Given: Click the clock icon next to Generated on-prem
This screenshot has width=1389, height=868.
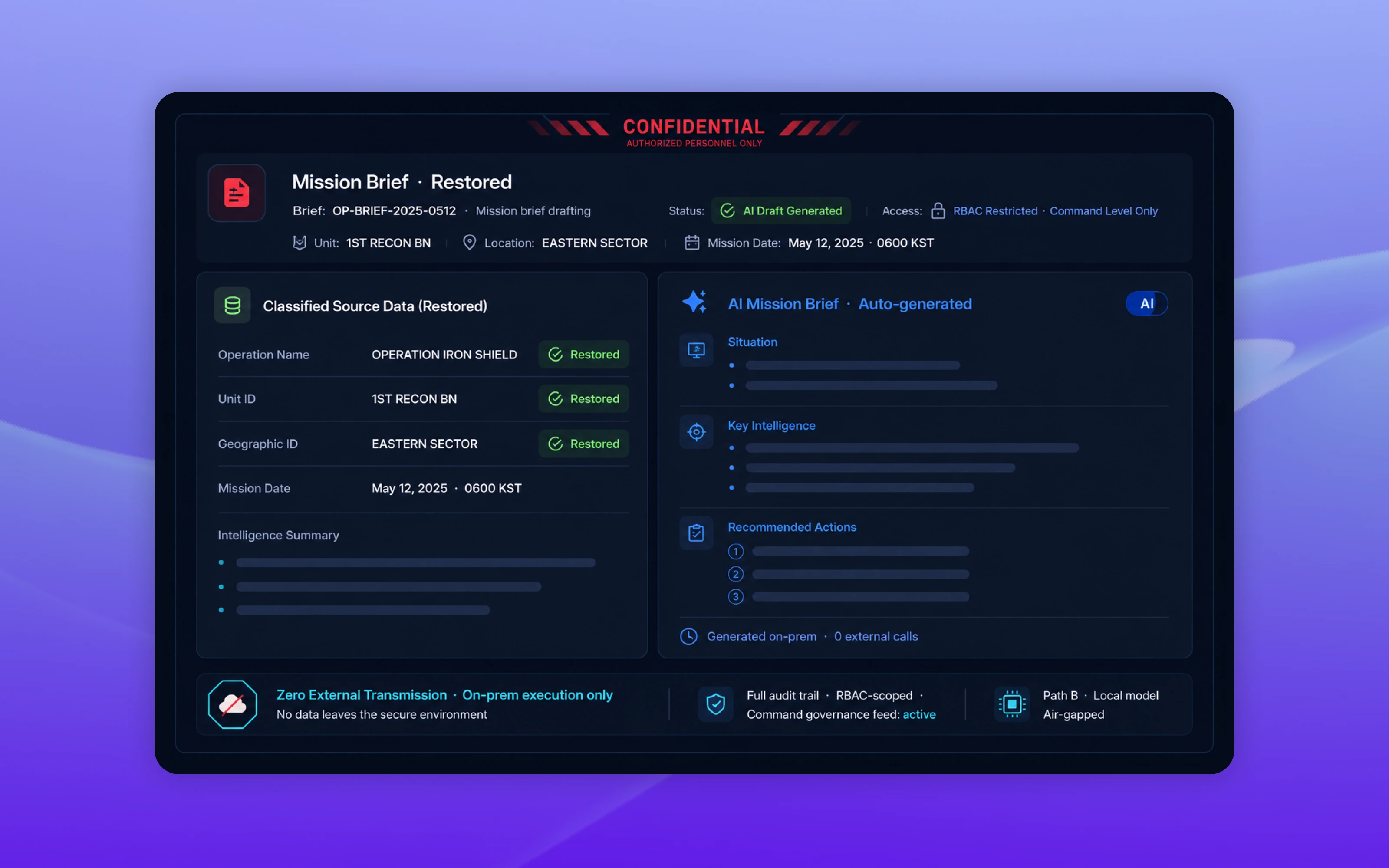Looking at the screenshot, I should pos(689,636).
